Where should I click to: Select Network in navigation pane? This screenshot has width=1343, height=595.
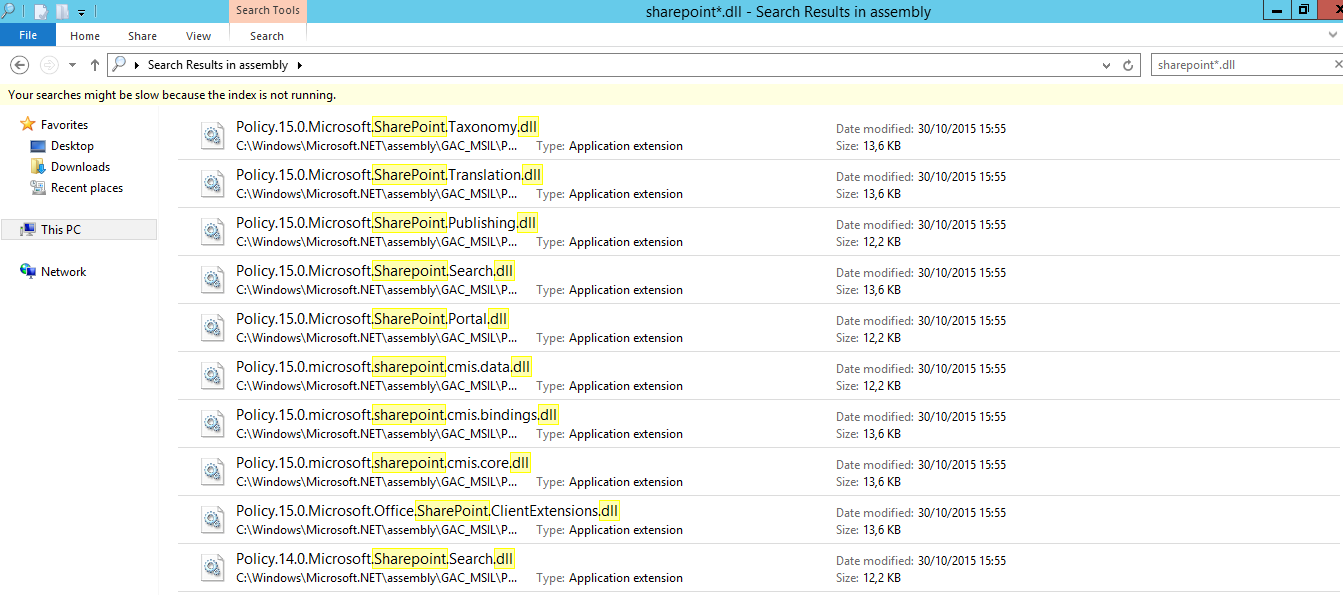(x=63, y=272)
